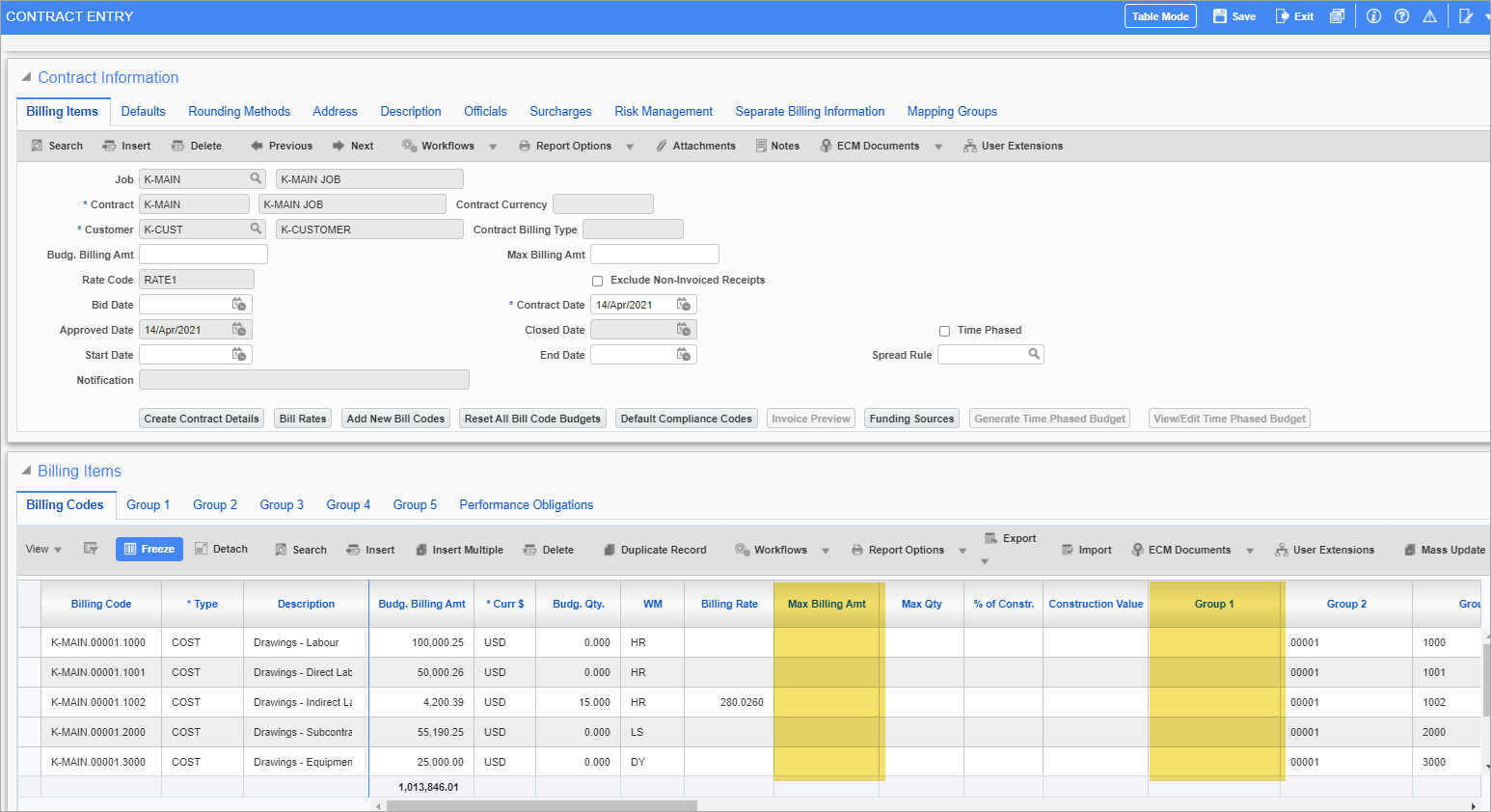Expand Workflows dropdown in billing toolbar
Image resolution: width=1491 pixels, height=812 pixels.
click(x=826, y=551)
